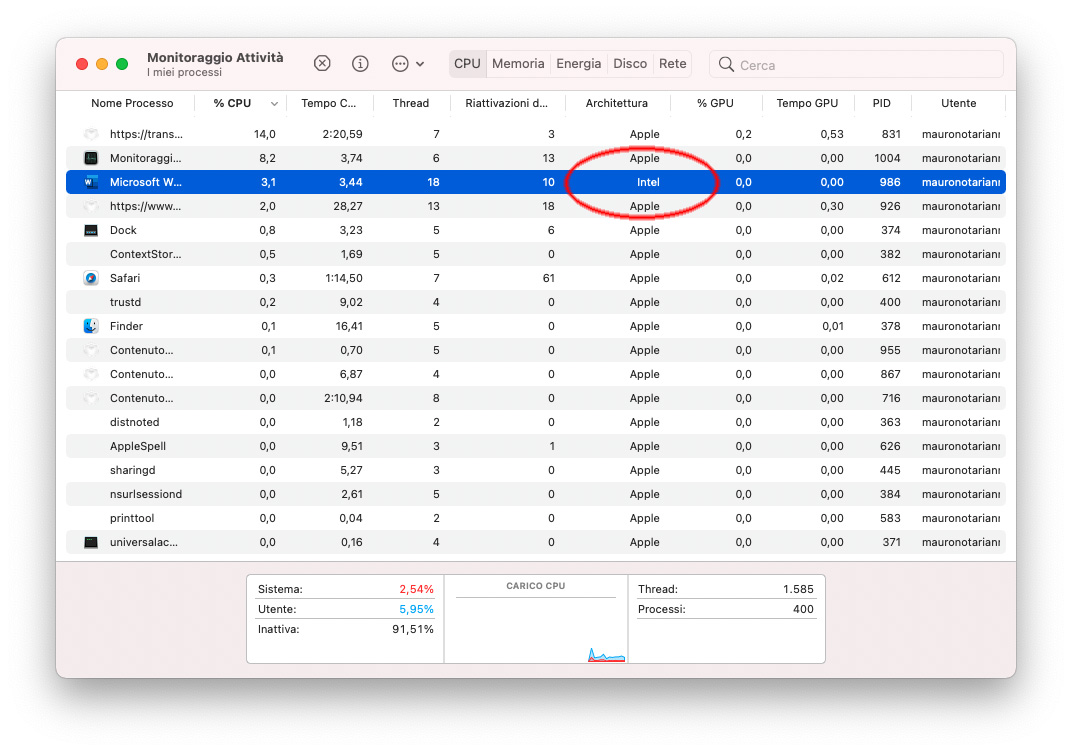Sort by the PID column header

point(881,103)
